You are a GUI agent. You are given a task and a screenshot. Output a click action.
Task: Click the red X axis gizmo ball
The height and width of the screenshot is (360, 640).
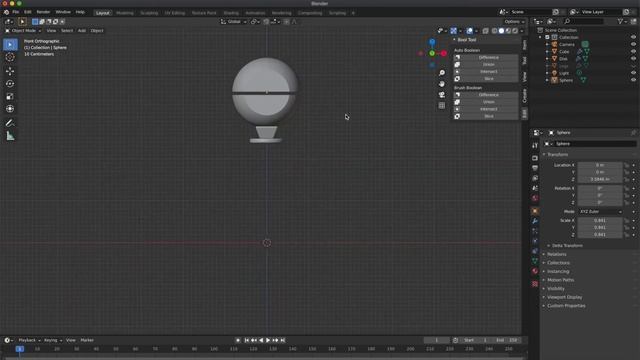(x=443, y=53)
